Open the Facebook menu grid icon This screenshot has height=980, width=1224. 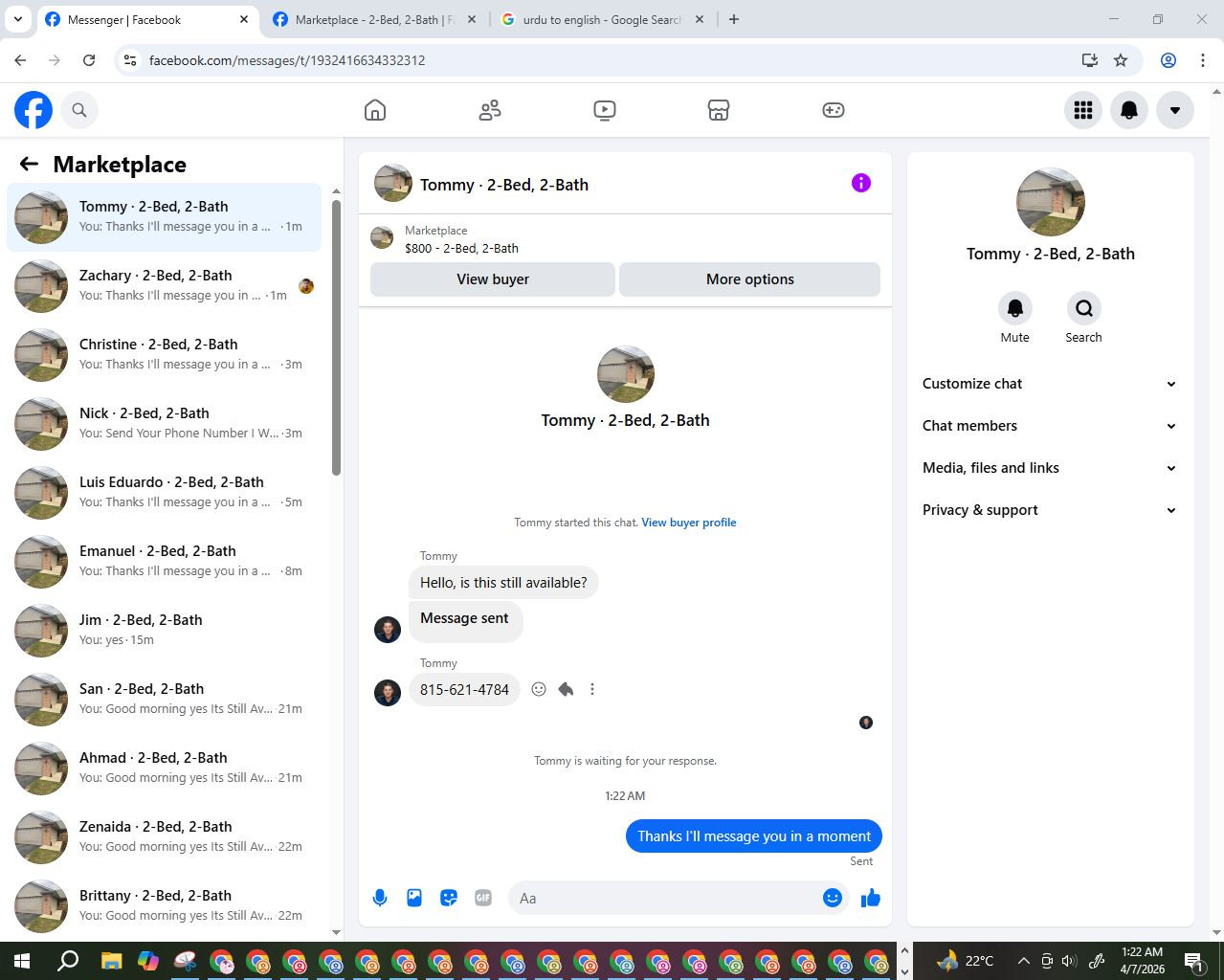tap(1083, 110)
